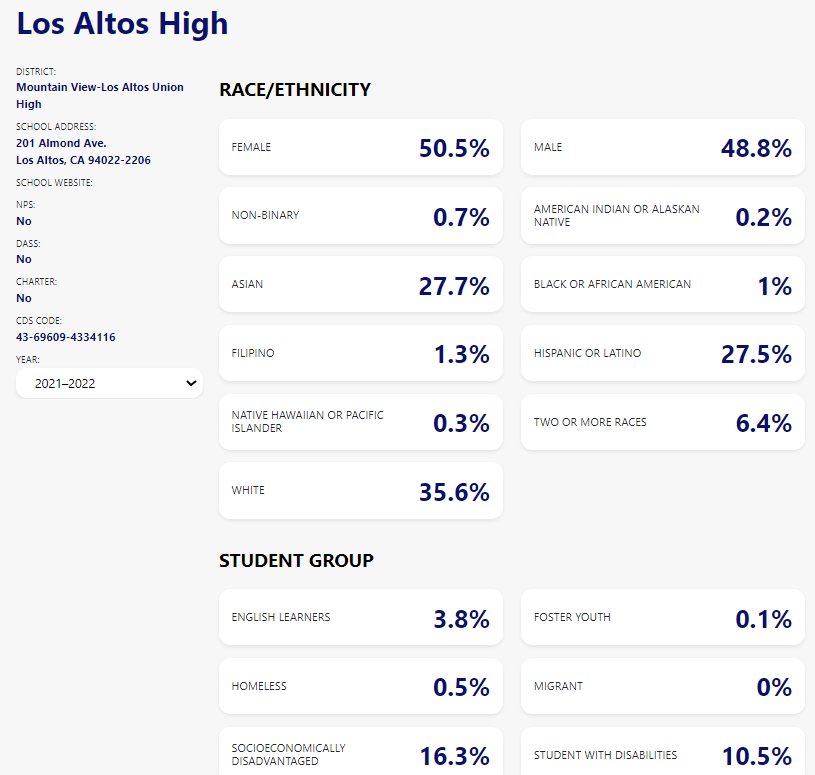Select the Non-Binary 0.7% card

(x=360, y=216)
